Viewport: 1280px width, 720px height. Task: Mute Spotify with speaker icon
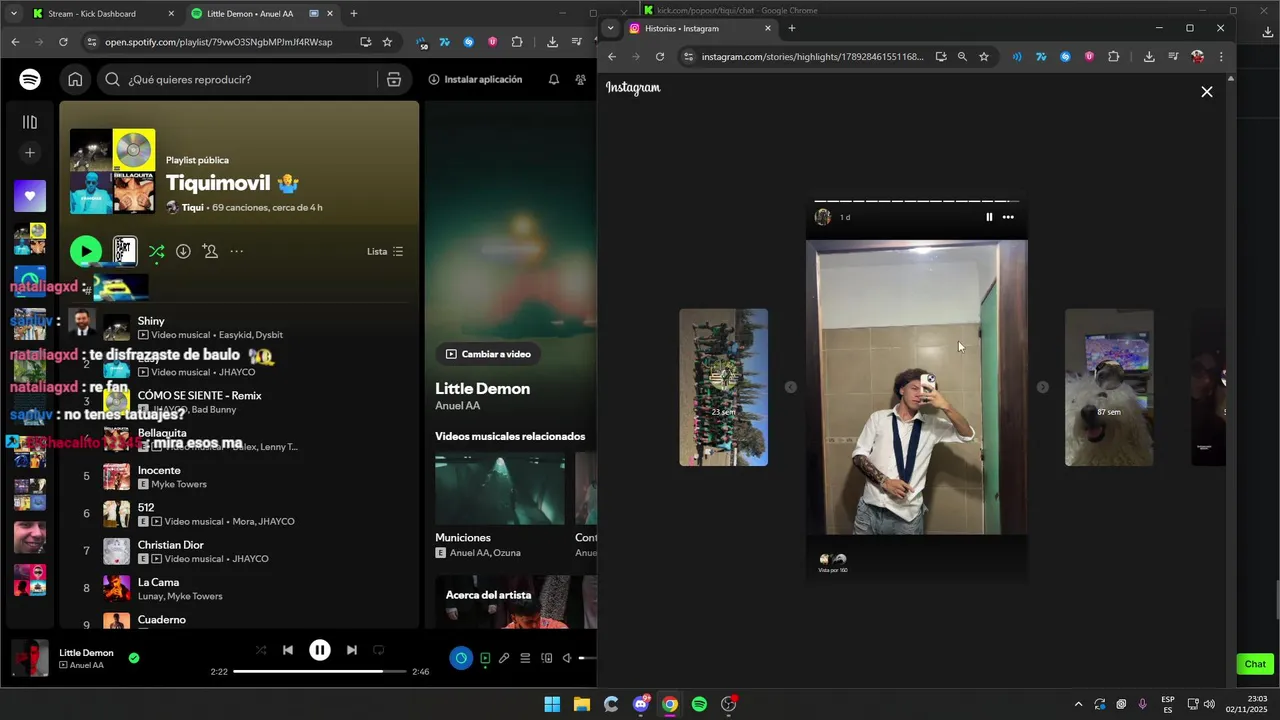[567, 658]
